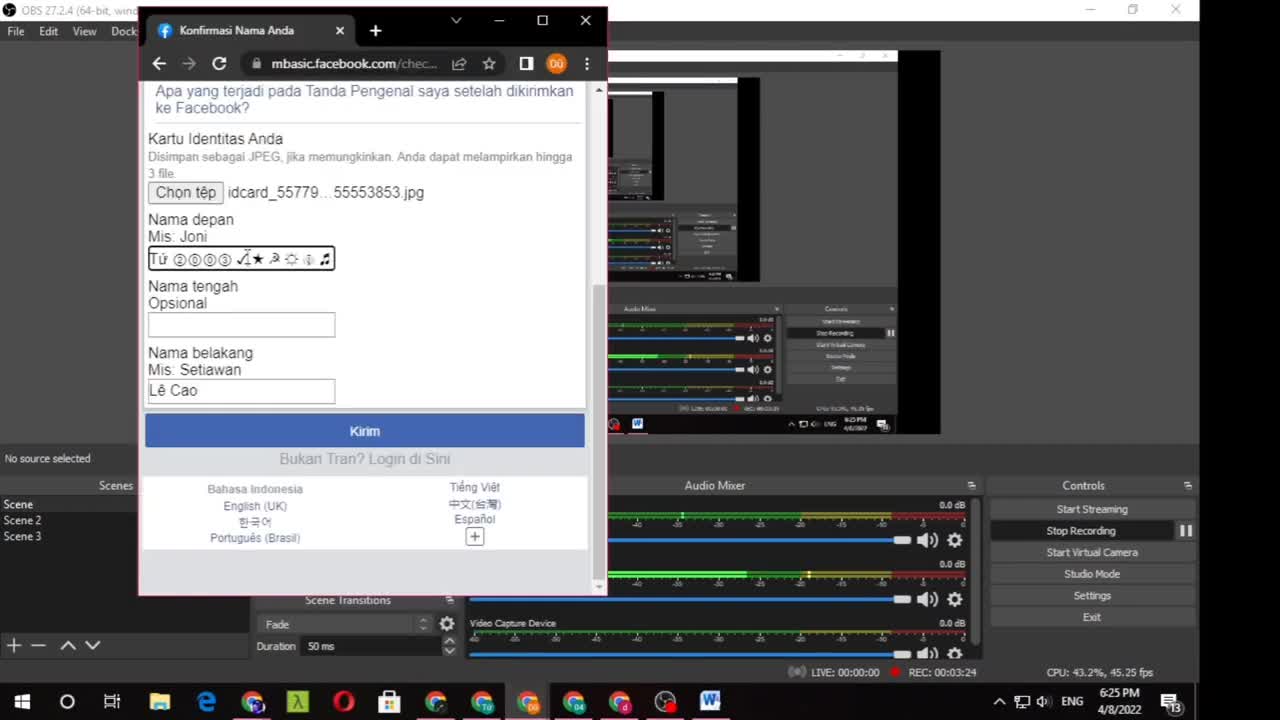This screenshot has width=1280, height=720.
Task: Enable Studio Mode
Action: pyautogui.click(x=1092, y=574)
